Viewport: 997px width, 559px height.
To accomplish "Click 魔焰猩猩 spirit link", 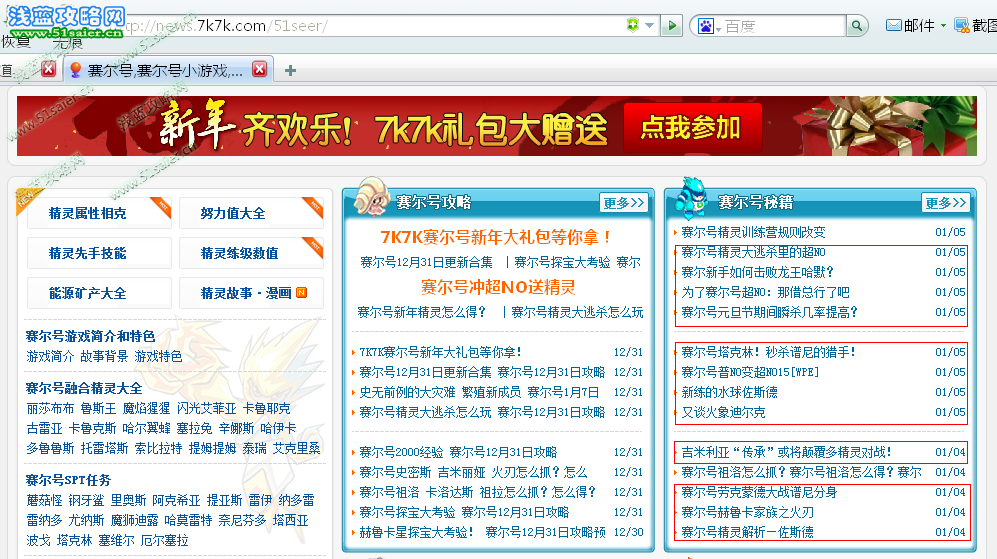I will pos(146,409).
